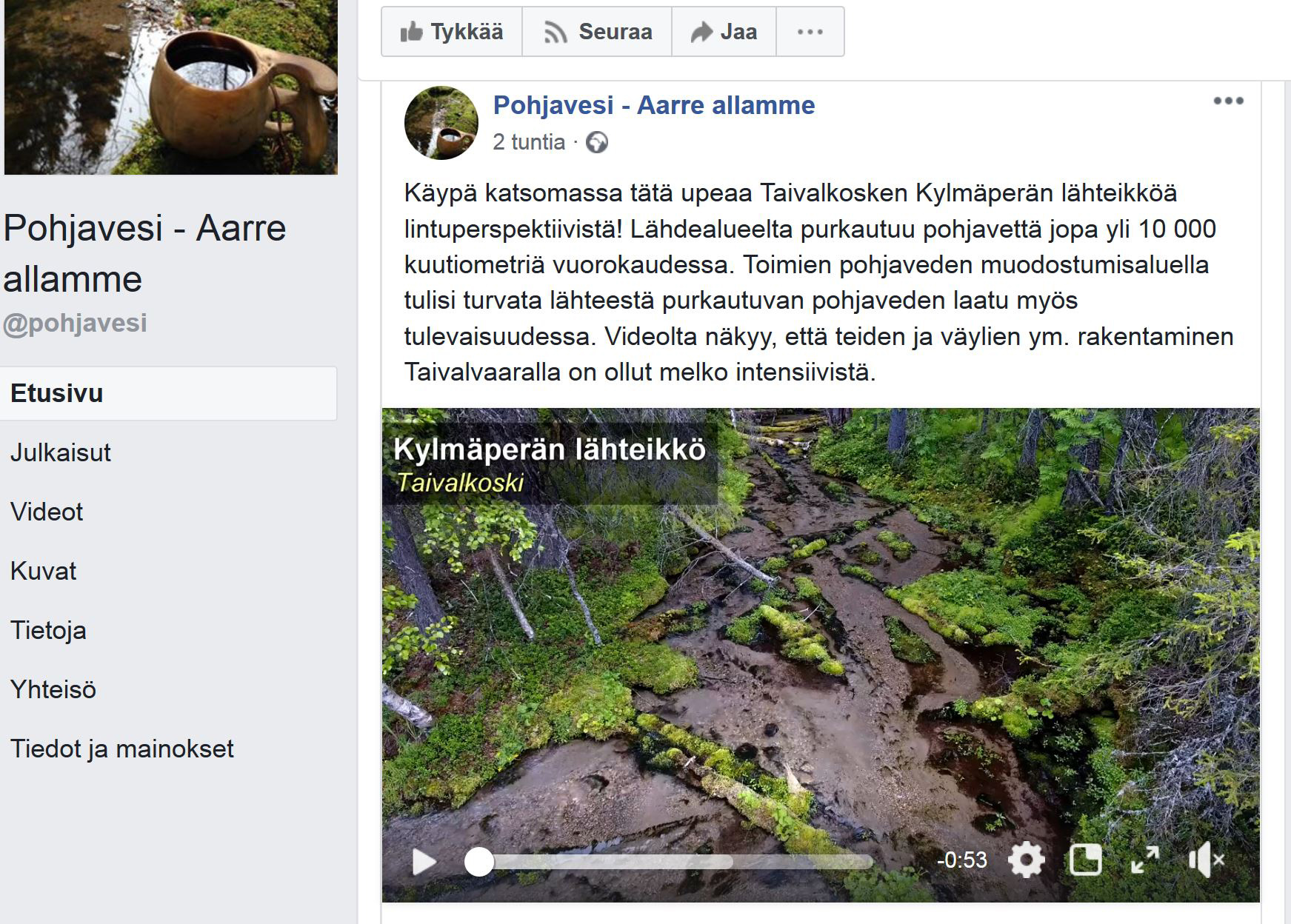Click the Taivalkoski caption in the video
The image size is (1291, 924).
click(x=460, y=483)
